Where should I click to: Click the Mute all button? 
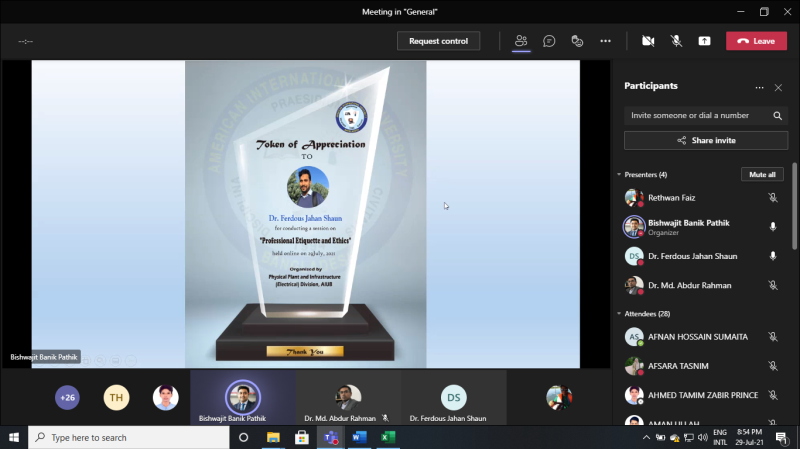[x=761, y=174]
